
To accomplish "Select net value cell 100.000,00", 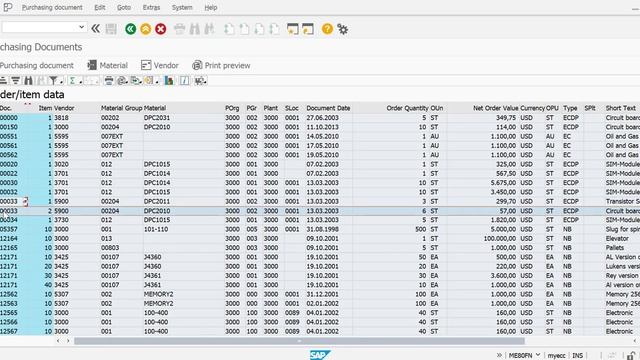I will point(500,239).
